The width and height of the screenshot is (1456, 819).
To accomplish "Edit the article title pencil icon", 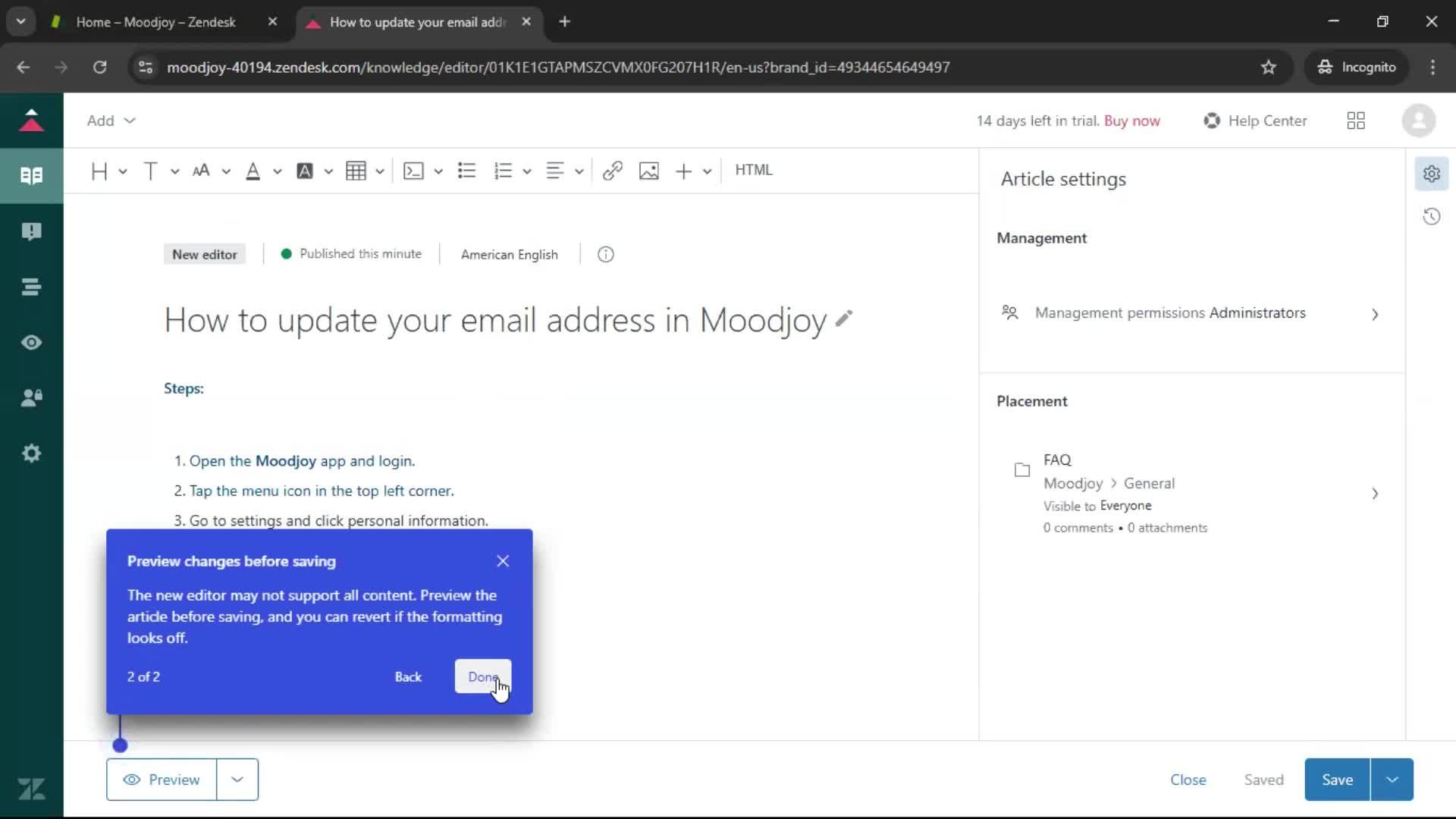I will coord(844,318).
